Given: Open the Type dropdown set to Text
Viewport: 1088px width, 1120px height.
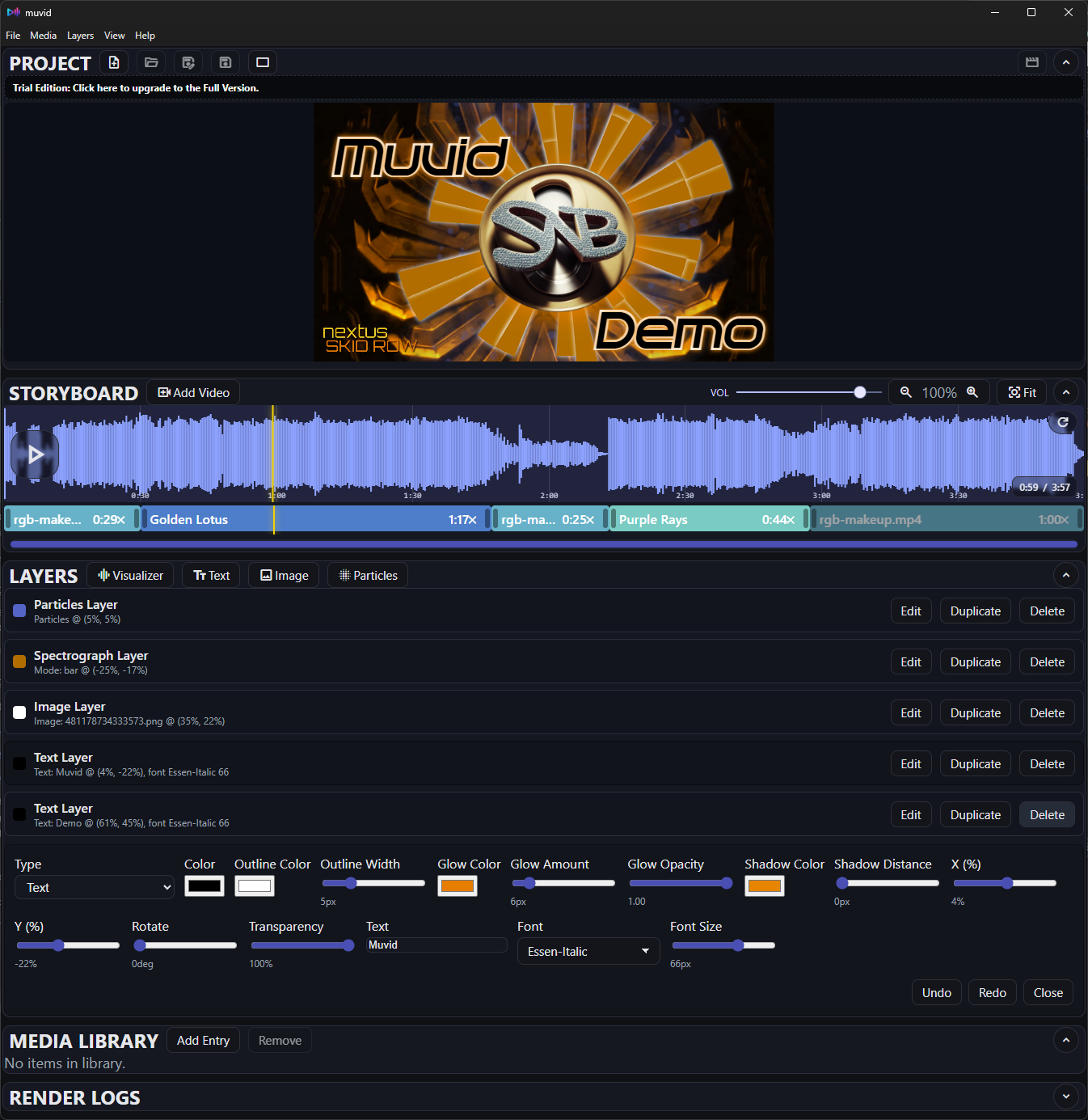Looking at the screenshot, I should [93, 887].
